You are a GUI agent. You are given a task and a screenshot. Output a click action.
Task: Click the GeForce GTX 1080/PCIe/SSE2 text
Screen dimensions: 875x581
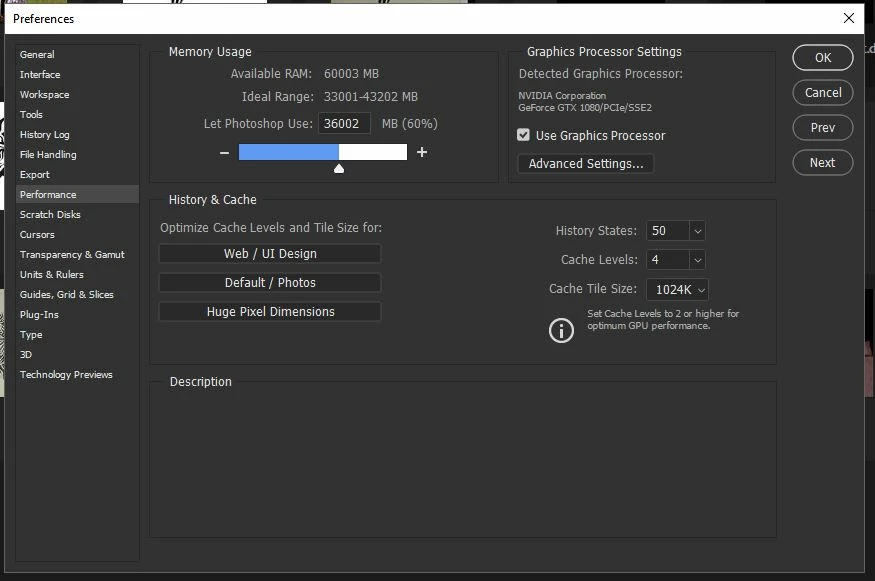tap(585, 108)
